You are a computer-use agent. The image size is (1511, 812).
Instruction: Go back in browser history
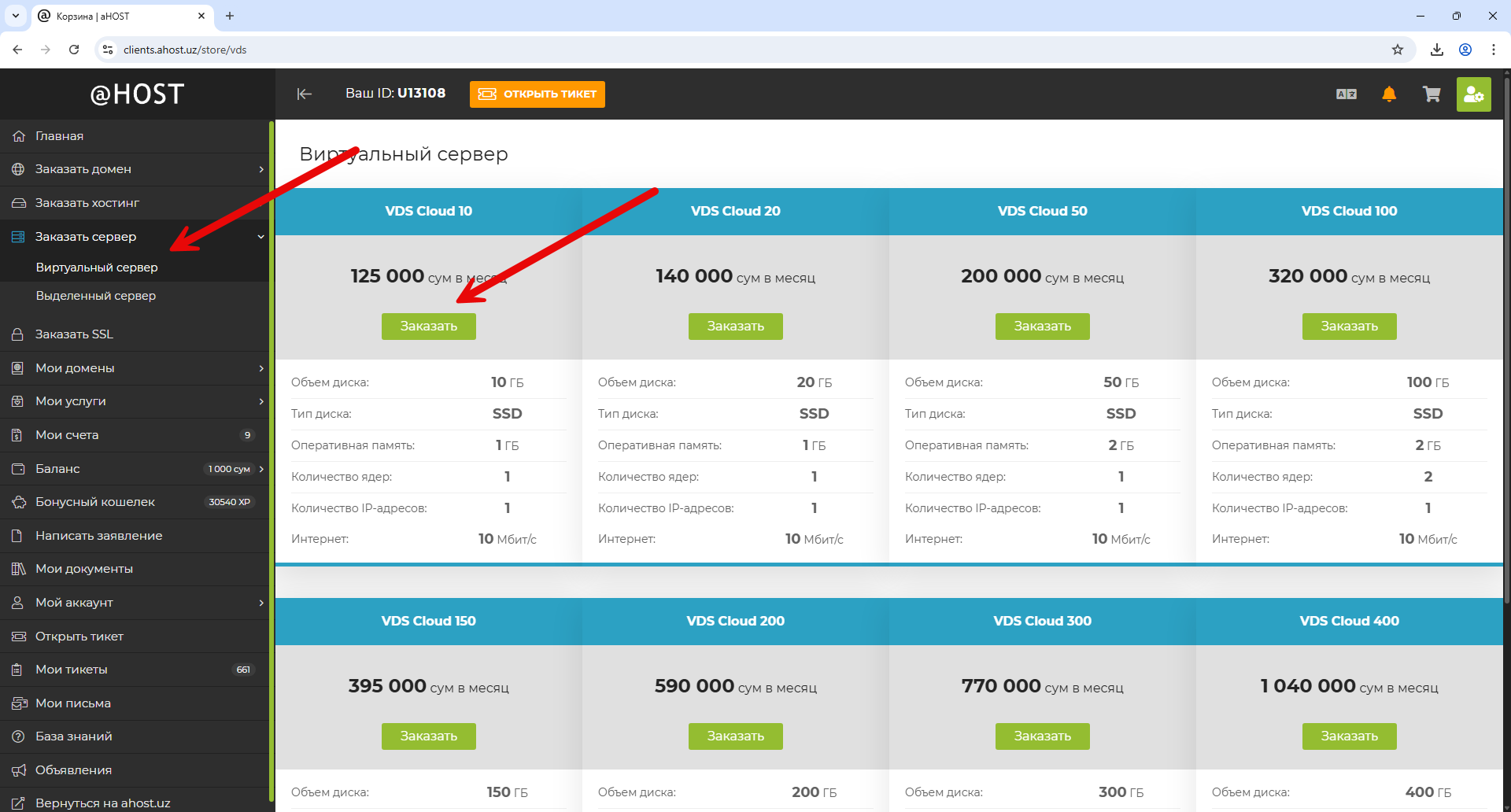[x=17, y=50]
